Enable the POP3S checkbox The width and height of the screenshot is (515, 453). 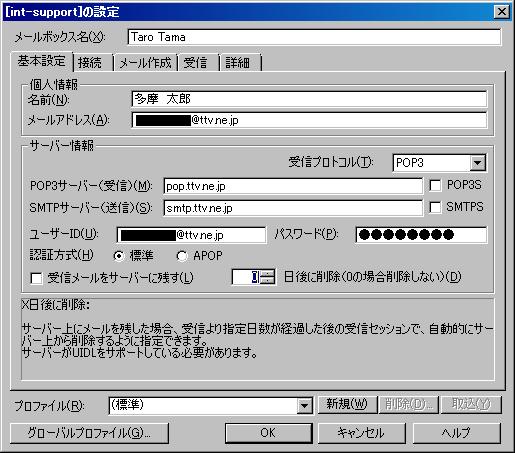tap(435, 185)
